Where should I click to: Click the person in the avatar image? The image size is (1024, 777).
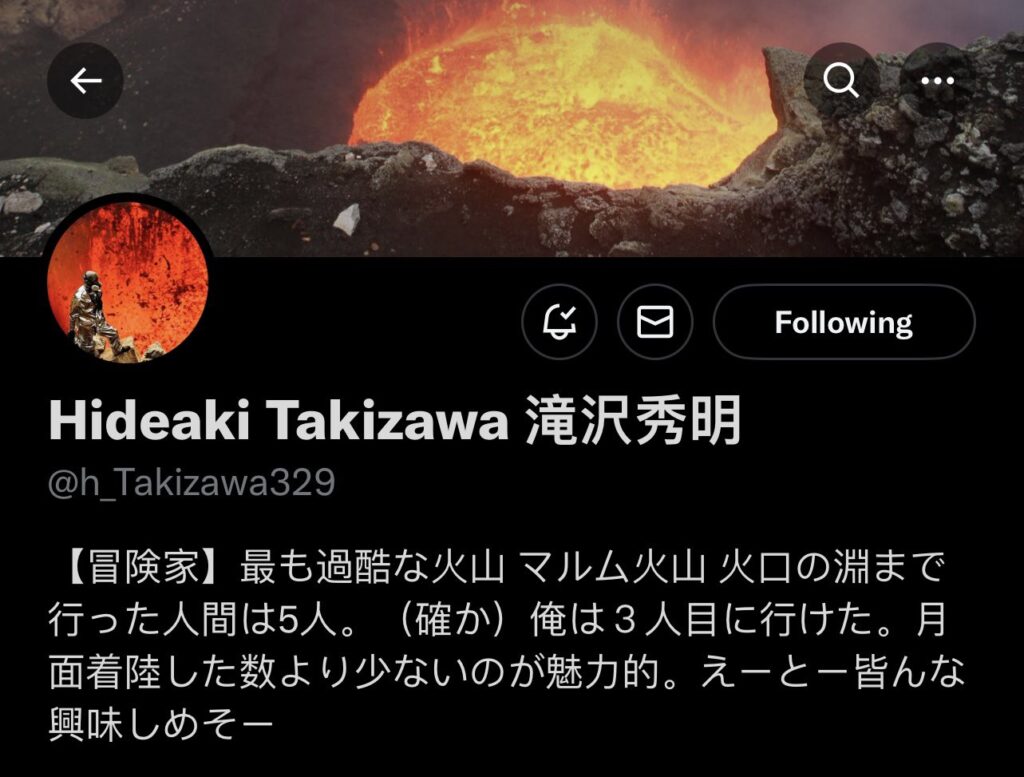95,314
